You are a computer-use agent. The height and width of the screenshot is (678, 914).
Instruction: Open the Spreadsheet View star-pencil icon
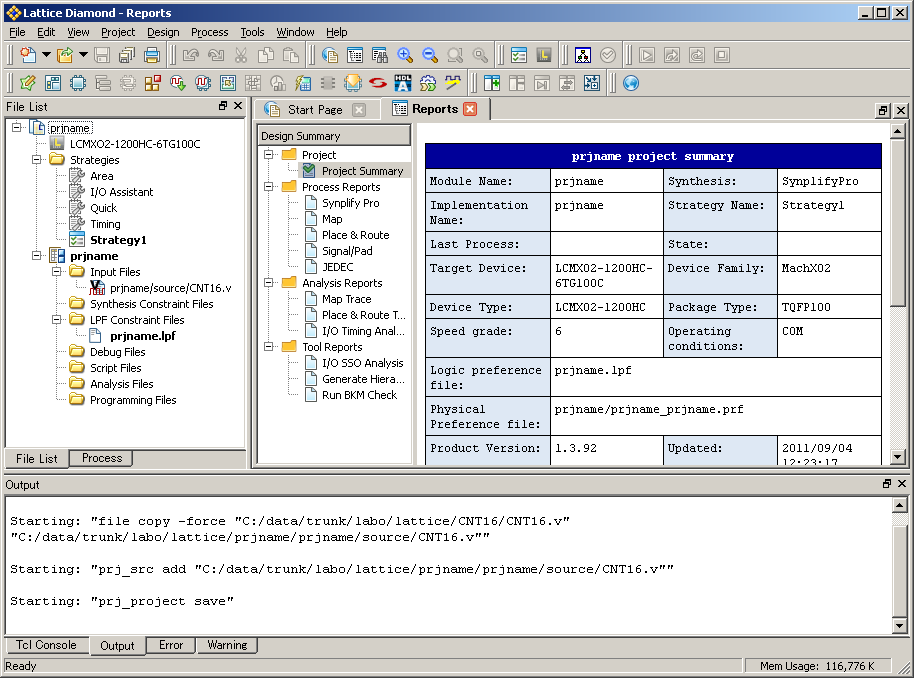(28, 83)
